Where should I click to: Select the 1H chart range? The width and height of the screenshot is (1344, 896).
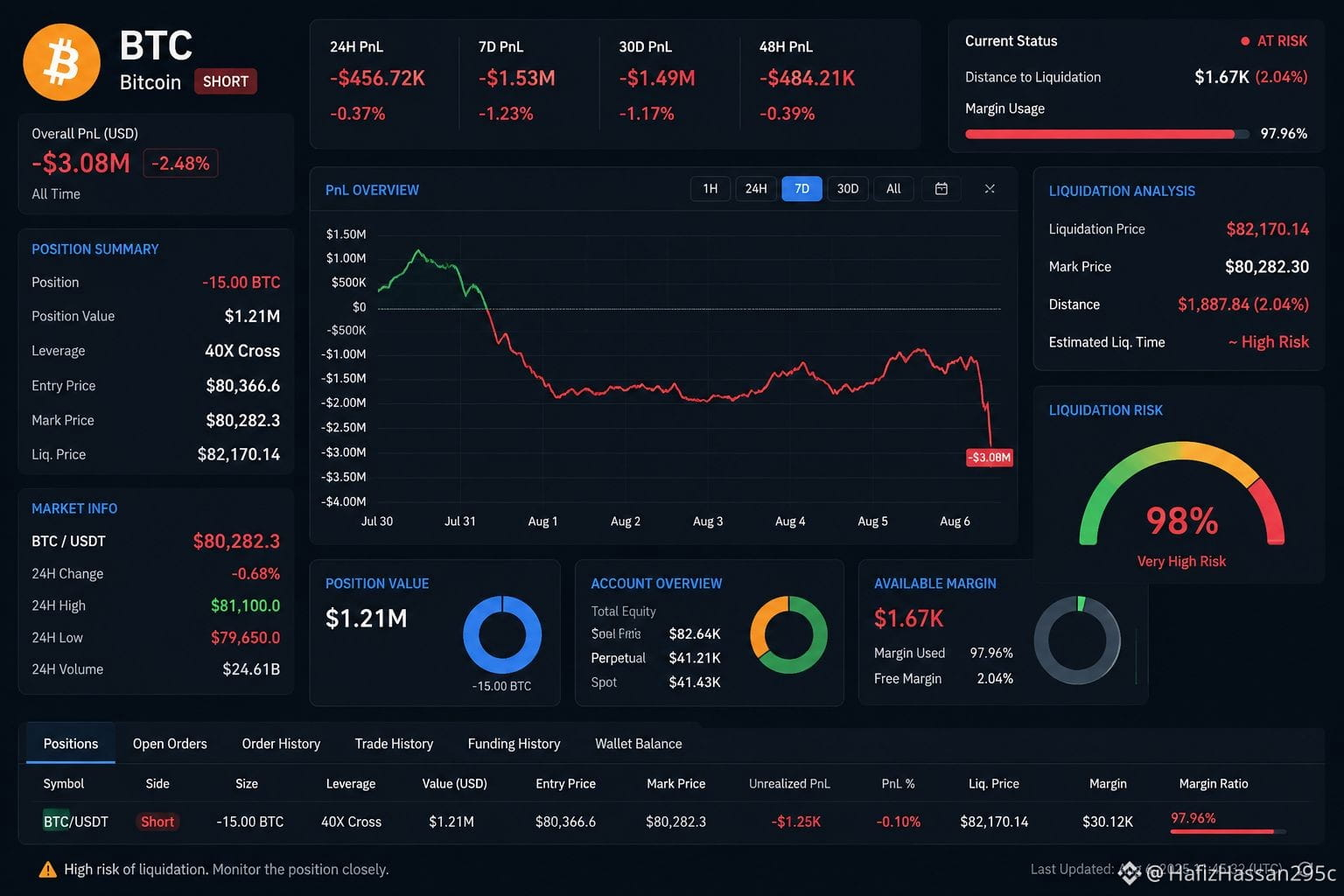tap(710, 189)
